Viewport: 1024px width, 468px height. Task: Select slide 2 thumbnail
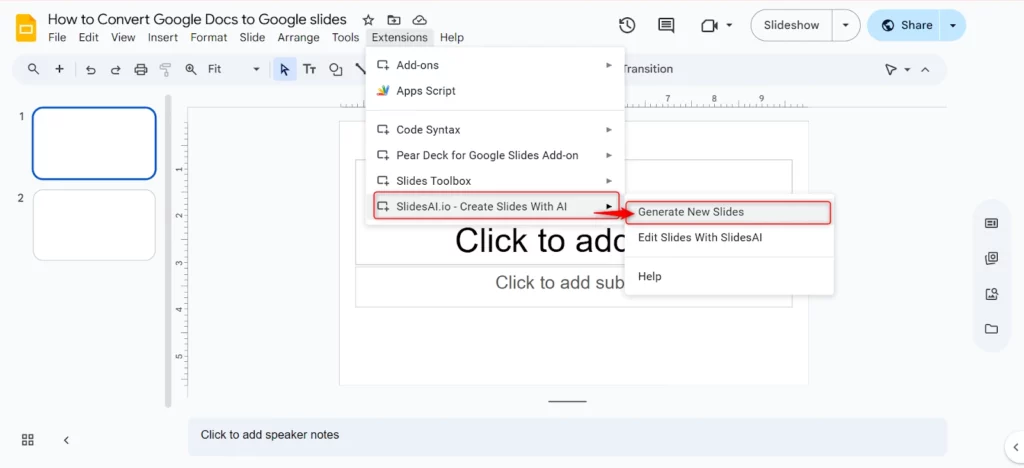point(94,225)
